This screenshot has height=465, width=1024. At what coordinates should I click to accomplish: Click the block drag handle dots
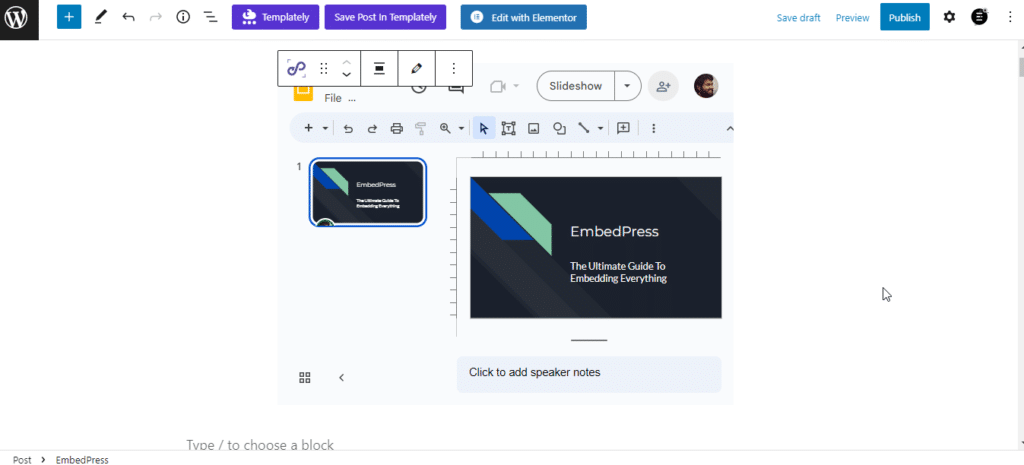pyautogui.click(x=323, y=69)
